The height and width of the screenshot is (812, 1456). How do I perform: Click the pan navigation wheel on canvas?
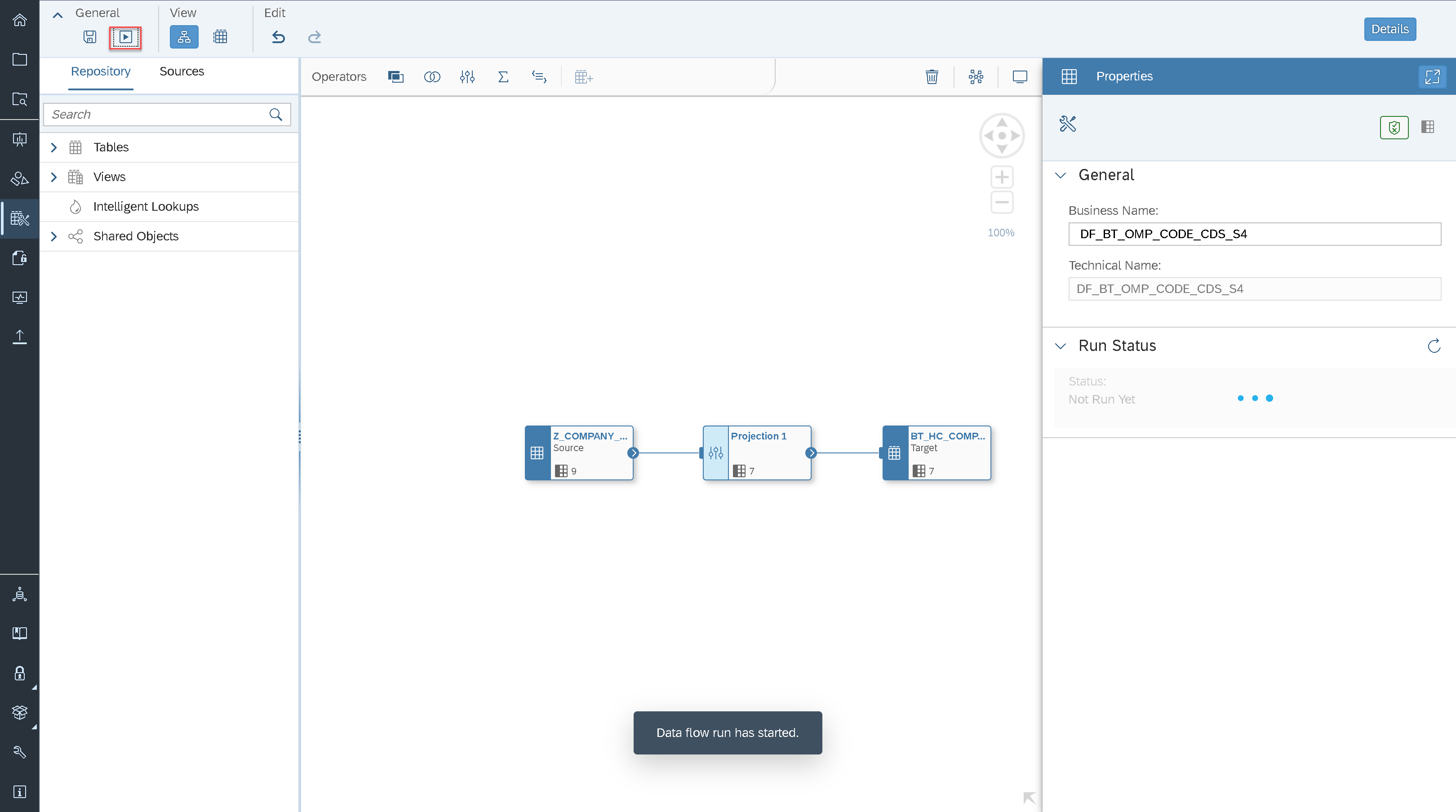[x=1002, y=136]
